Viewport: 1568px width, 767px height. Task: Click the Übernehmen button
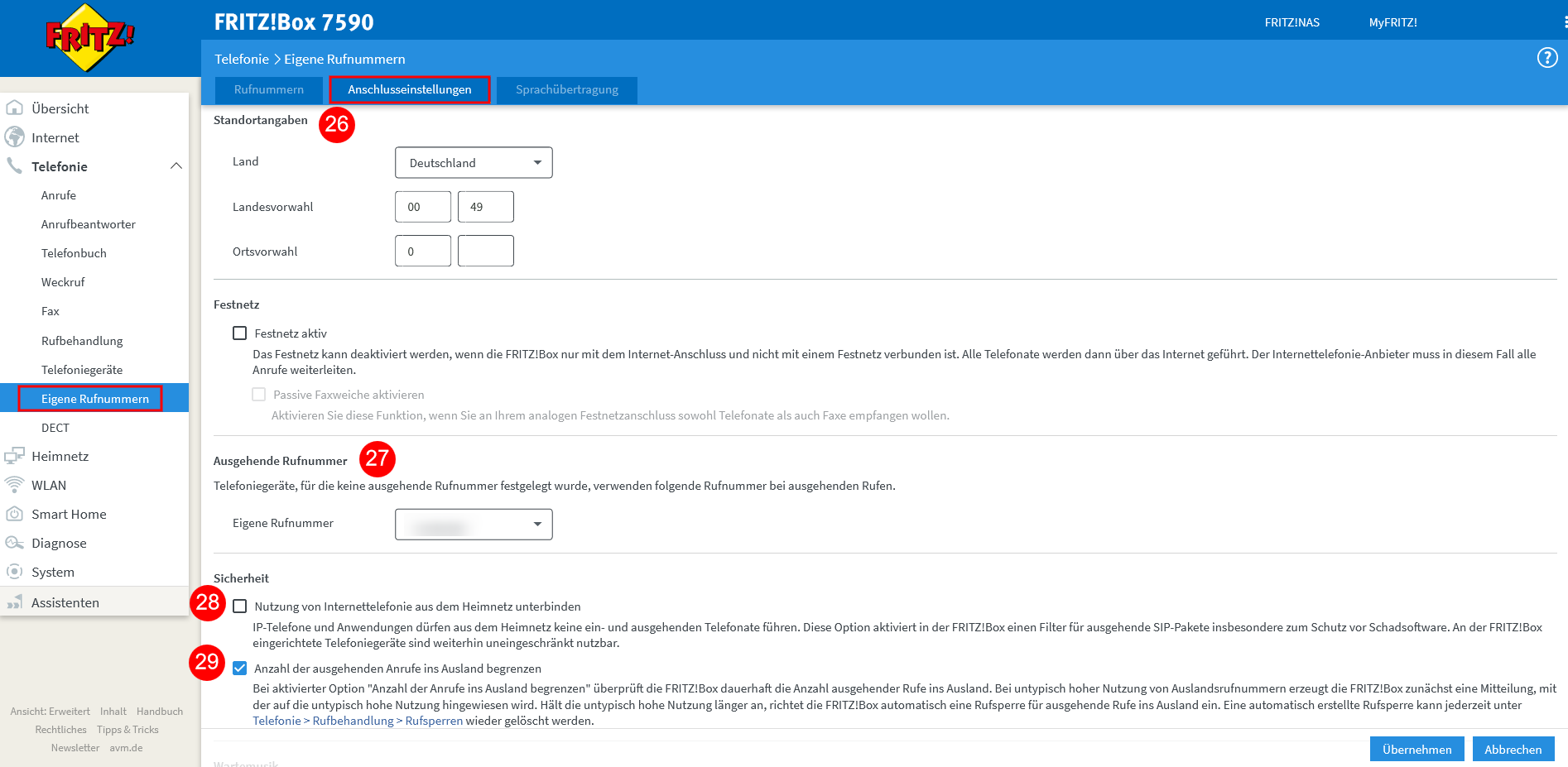tap(1416, 749)
